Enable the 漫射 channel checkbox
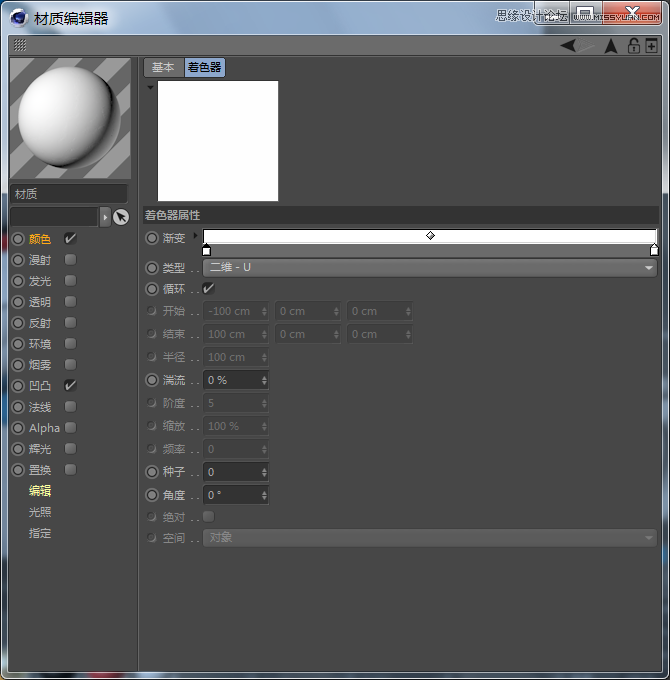This screenshot has height=680, width=670. click(x=70, y=260)
